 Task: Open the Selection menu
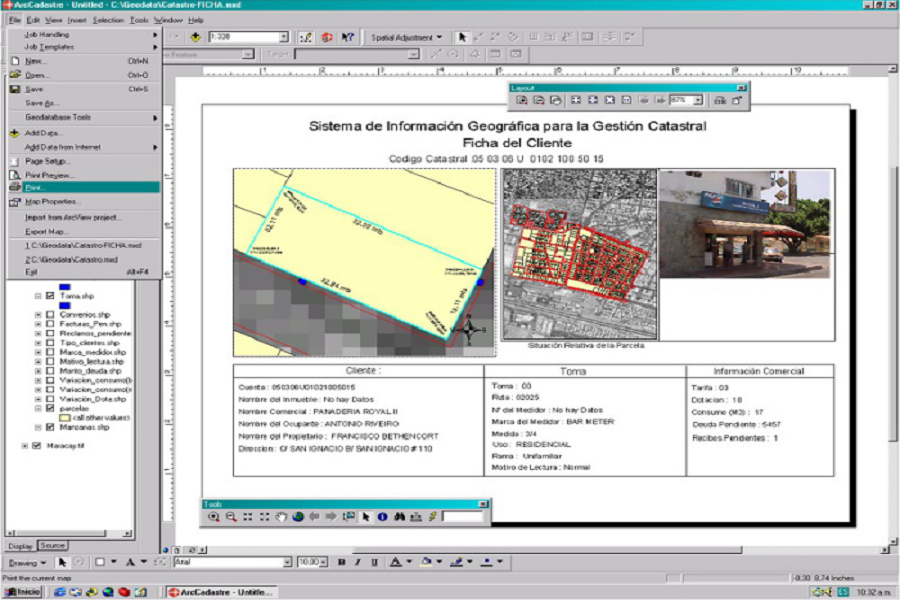pyautogui.click(x=108, y=20)
